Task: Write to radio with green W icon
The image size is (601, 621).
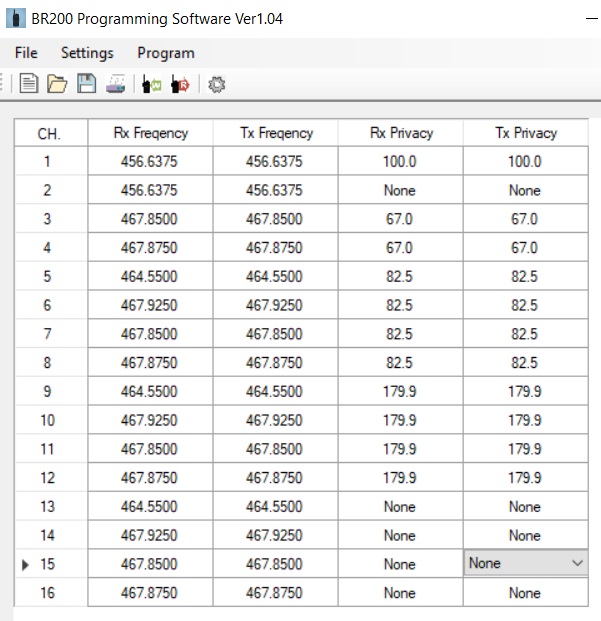Action: pyautogui.click(x=152, y=84)
